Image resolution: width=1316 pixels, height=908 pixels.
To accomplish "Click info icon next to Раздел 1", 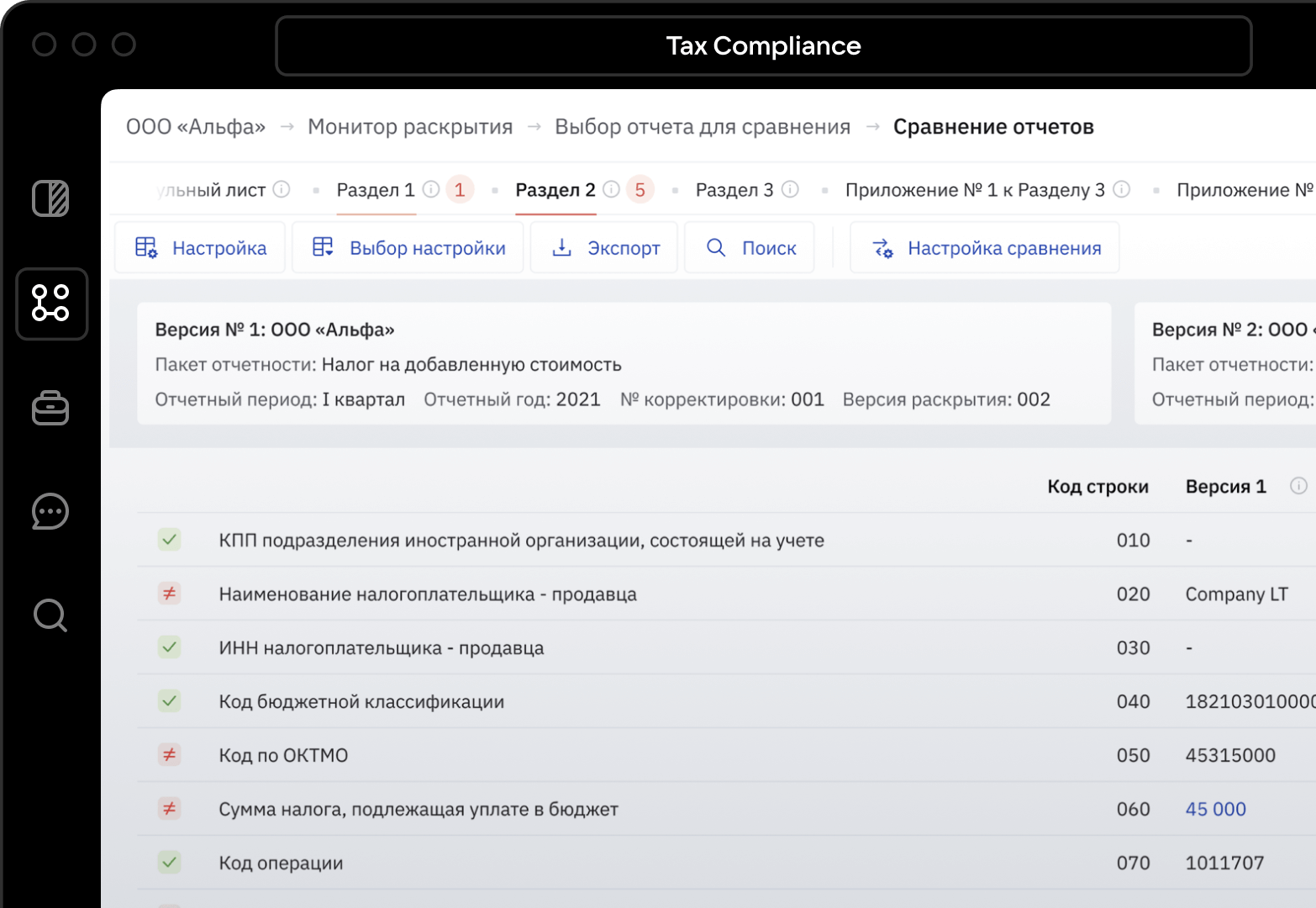I will pyautogui.click(x=431, y=189).
